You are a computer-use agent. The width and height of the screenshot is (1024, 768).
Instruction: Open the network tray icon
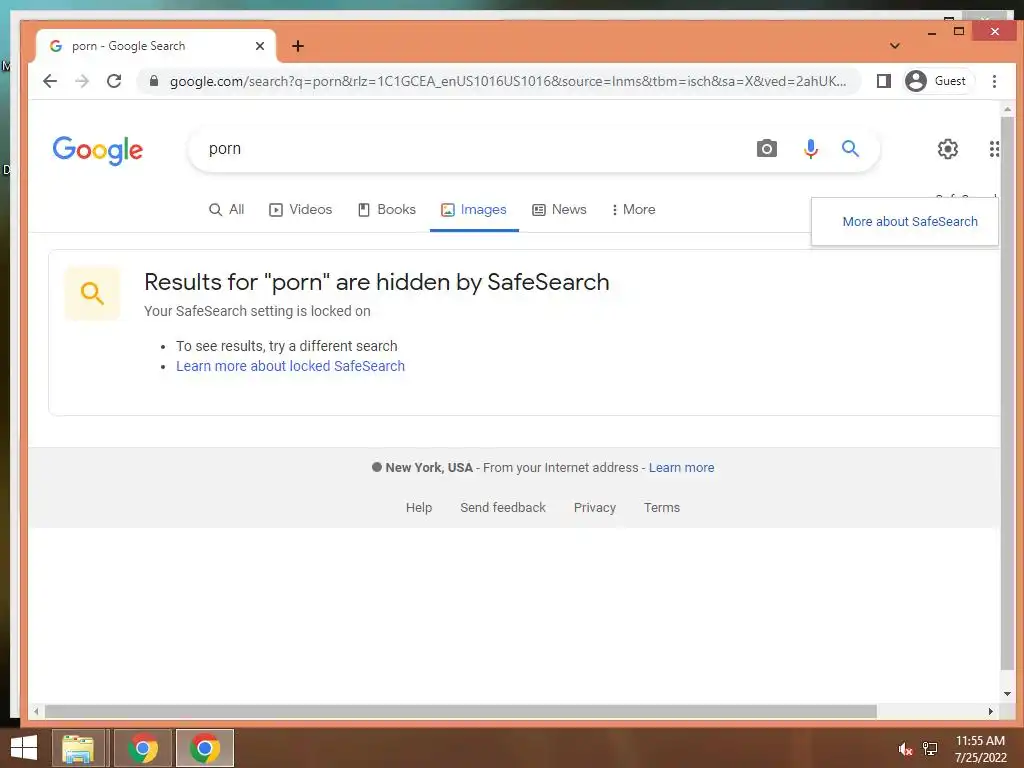pos(930,749)
